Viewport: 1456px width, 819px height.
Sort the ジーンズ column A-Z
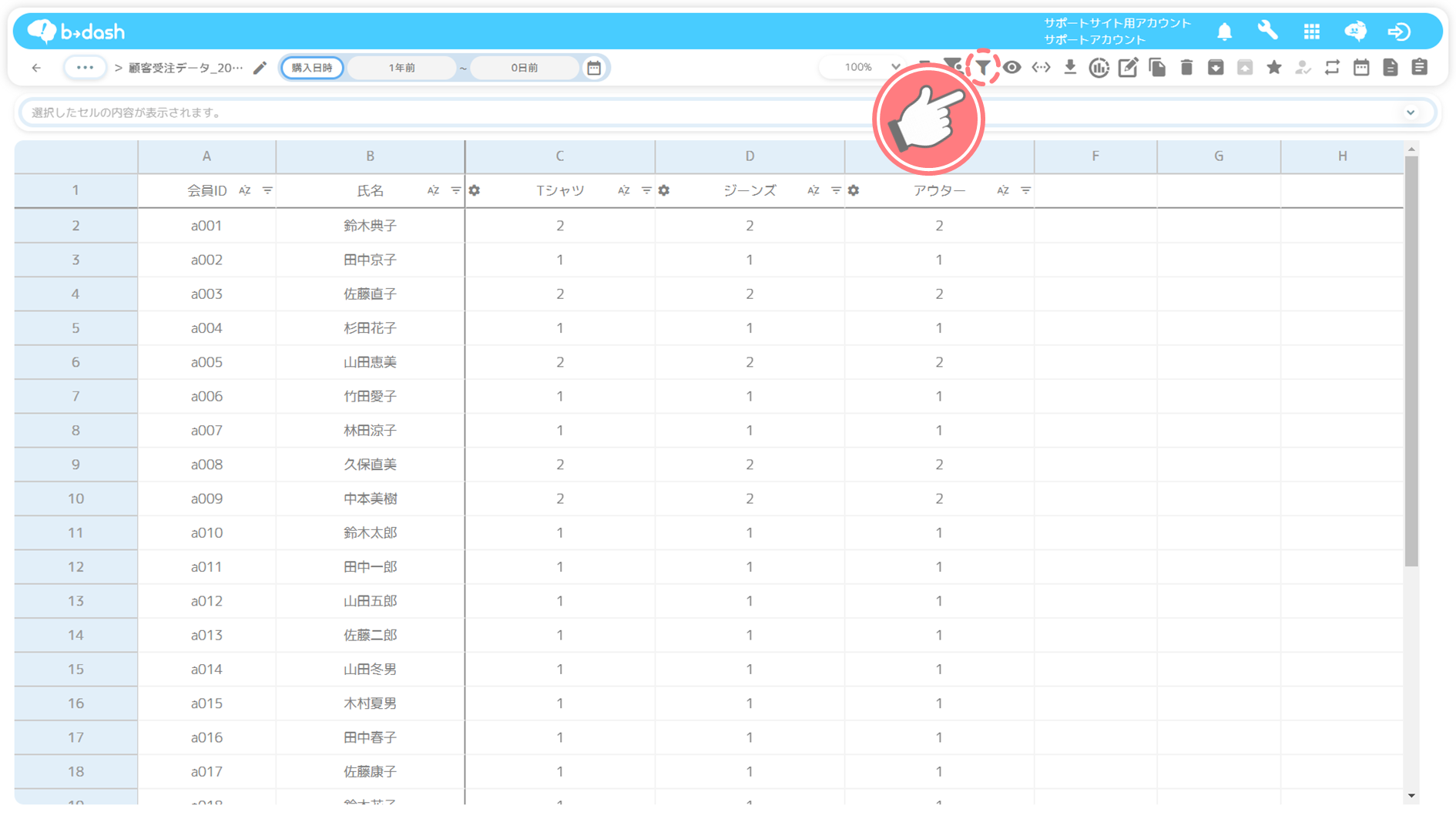click(814, 191)
